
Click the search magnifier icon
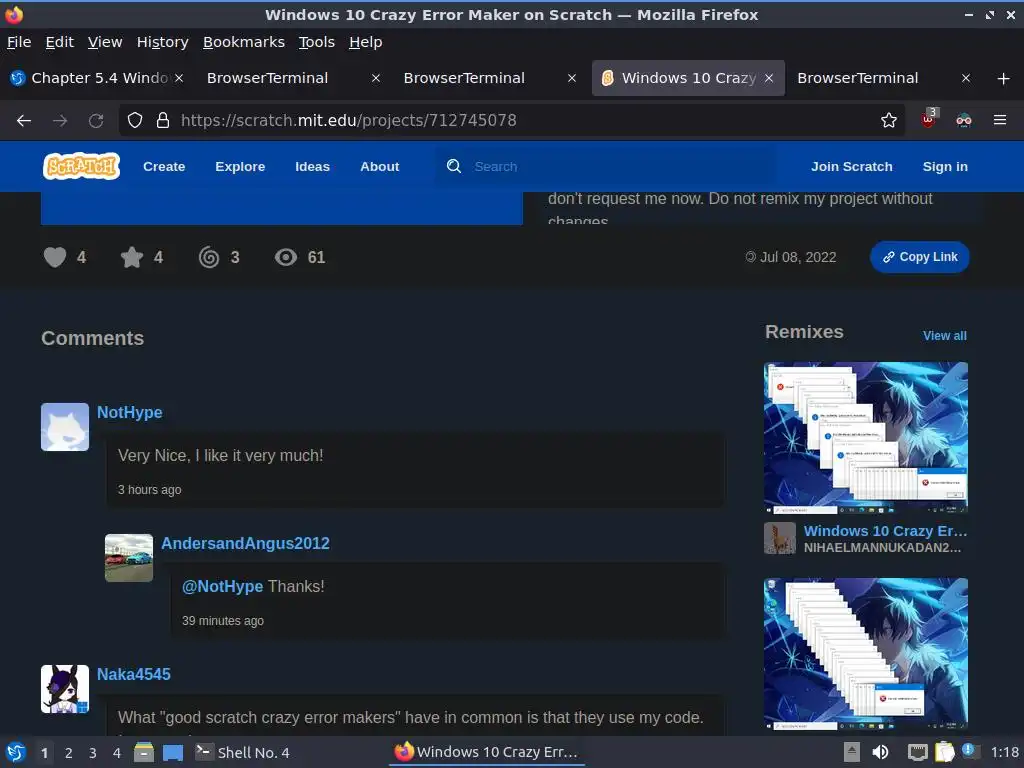click(x=454, y=167)
